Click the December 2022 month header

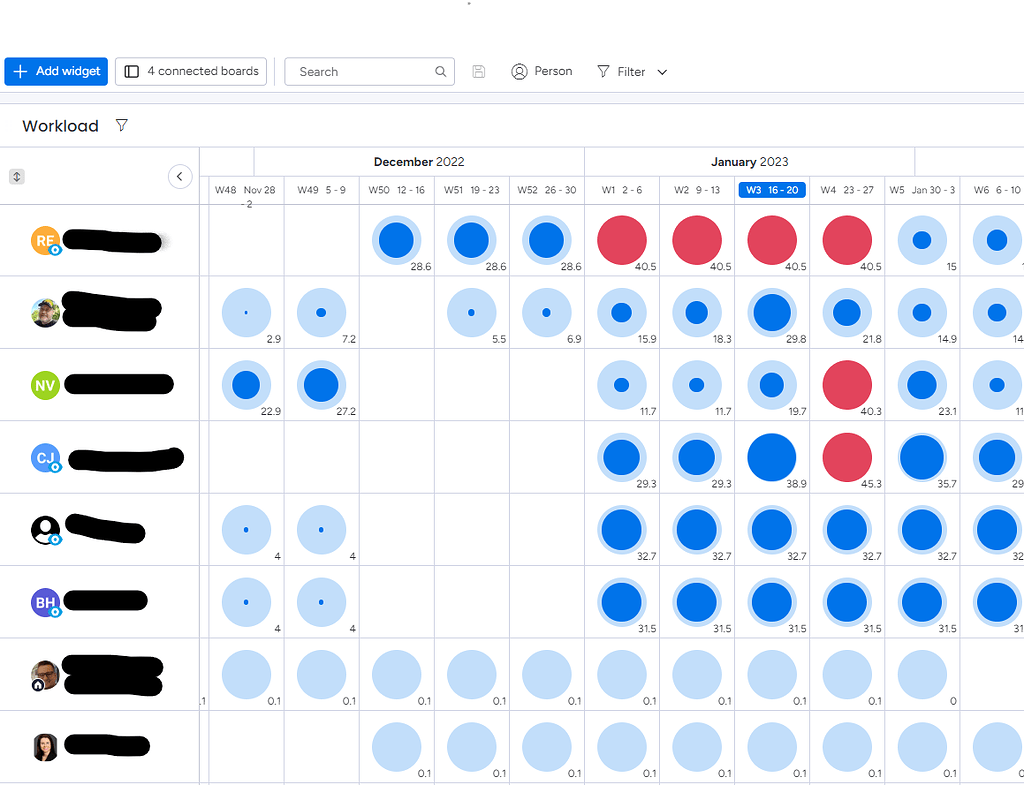pyautogui.click(x=419, y=161)
